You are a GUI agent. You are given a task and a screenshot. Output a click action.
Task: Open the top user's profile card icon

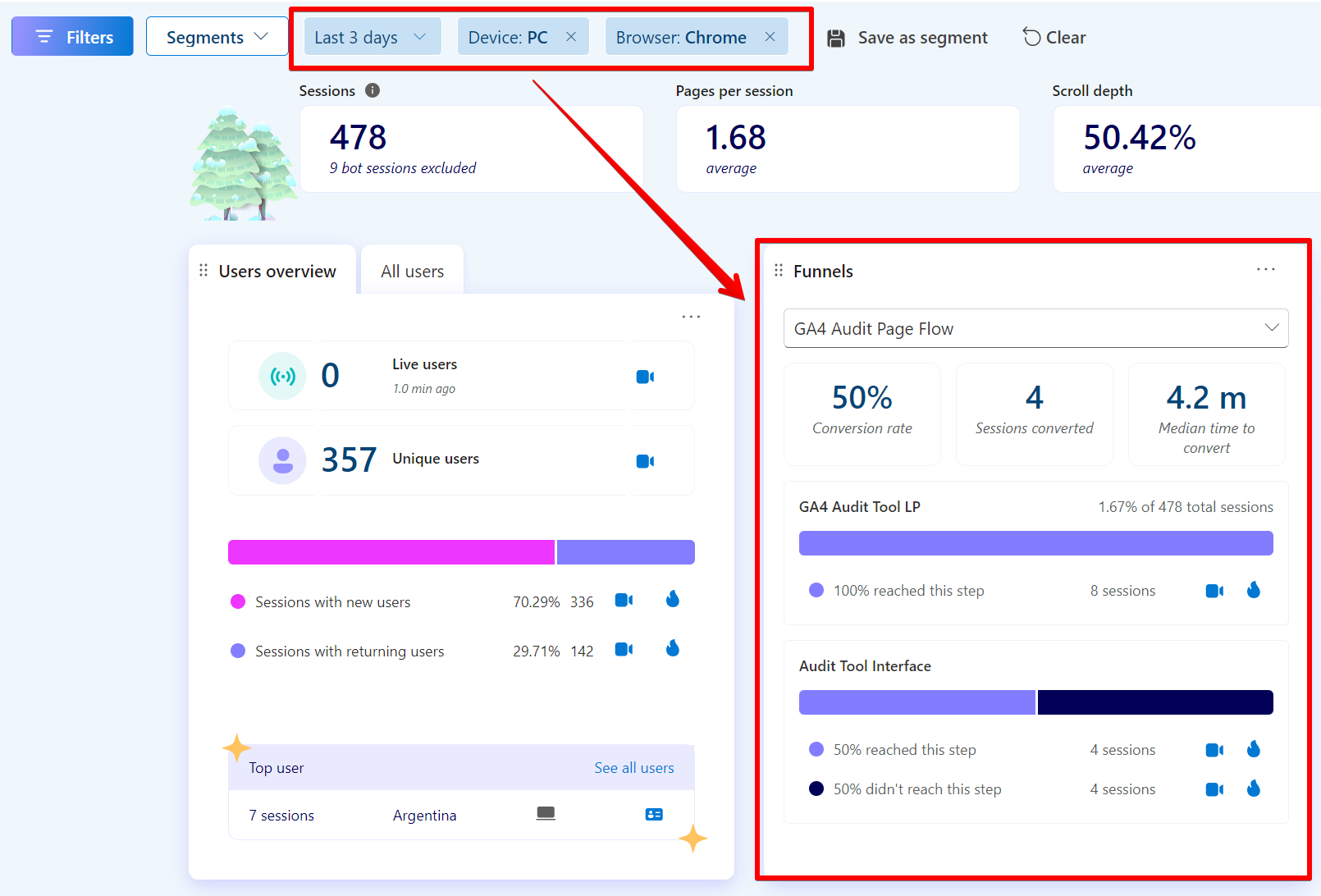point(654,814)
